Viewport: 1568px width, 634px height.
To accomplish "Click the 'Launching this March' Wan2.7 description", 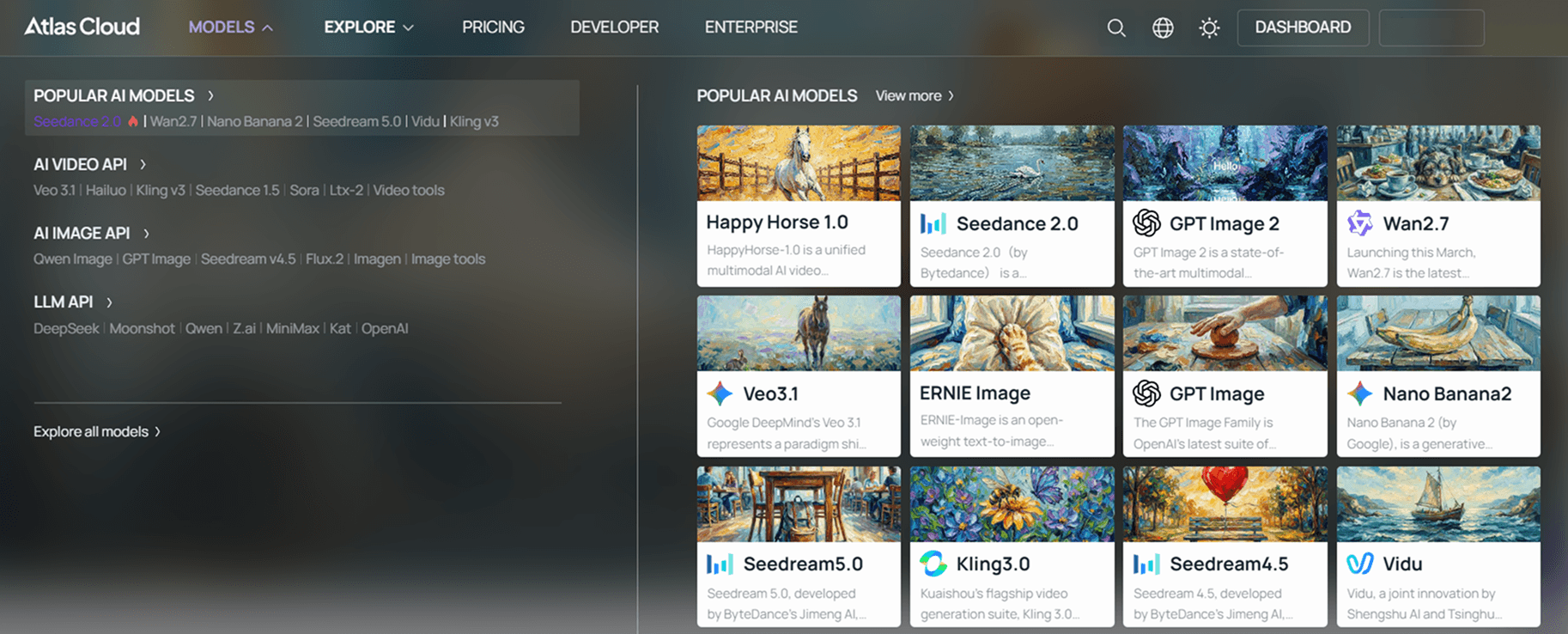I will 1411,263.
